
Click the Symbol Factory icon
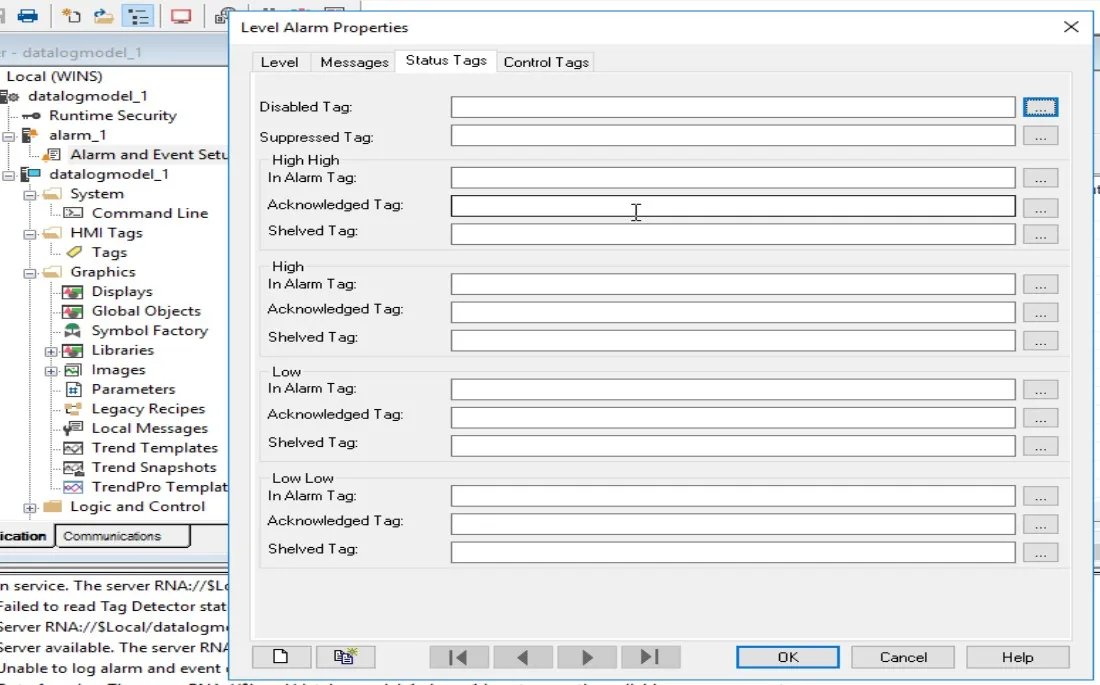[72, 331]
